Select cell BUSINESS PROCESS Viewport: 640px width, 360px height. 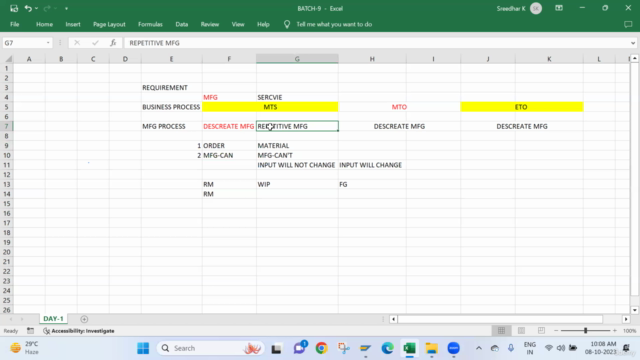tap(171, 107)
